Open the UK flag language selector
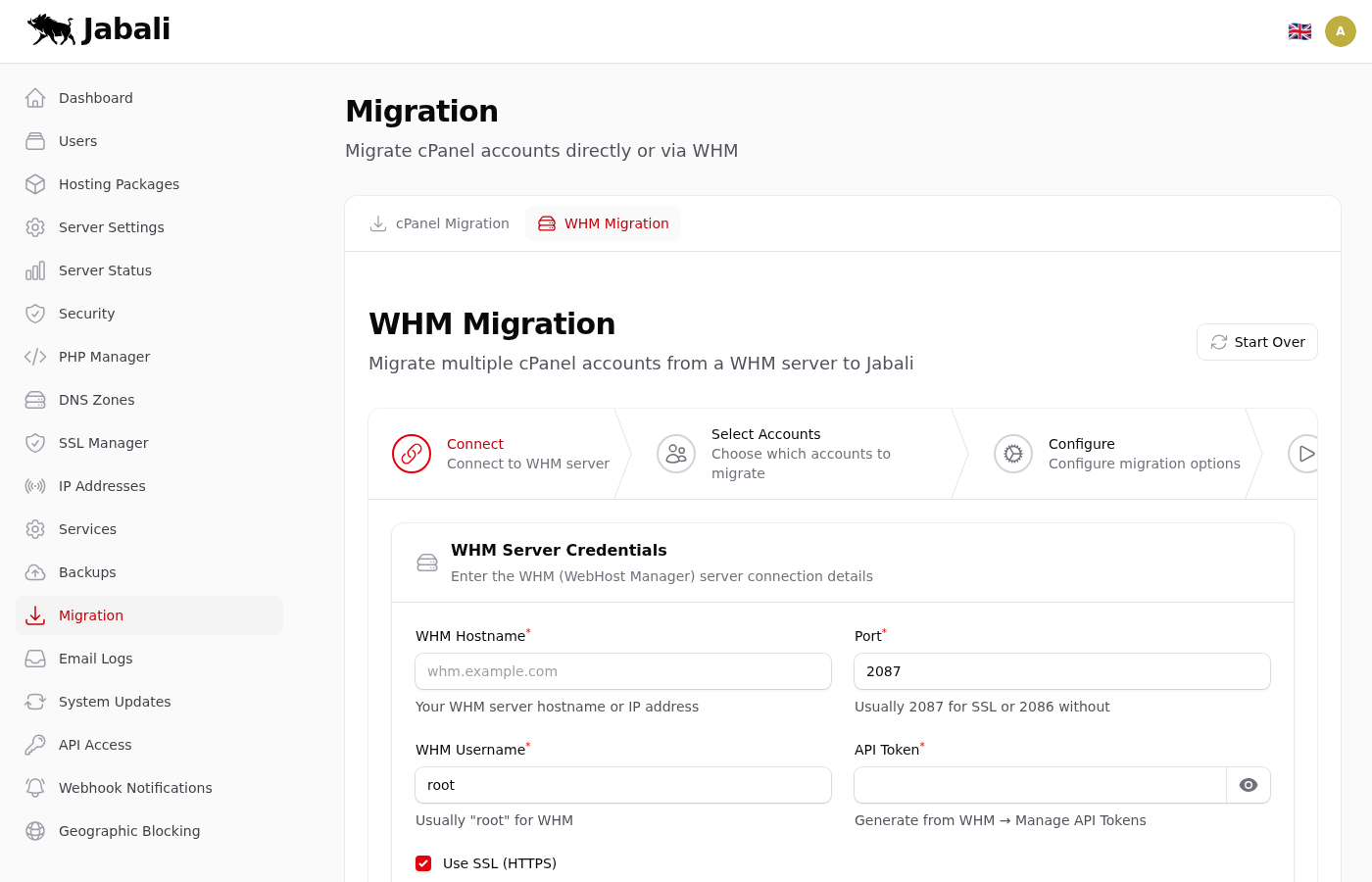The image size is (1372, 882). tap(1299, 31)
